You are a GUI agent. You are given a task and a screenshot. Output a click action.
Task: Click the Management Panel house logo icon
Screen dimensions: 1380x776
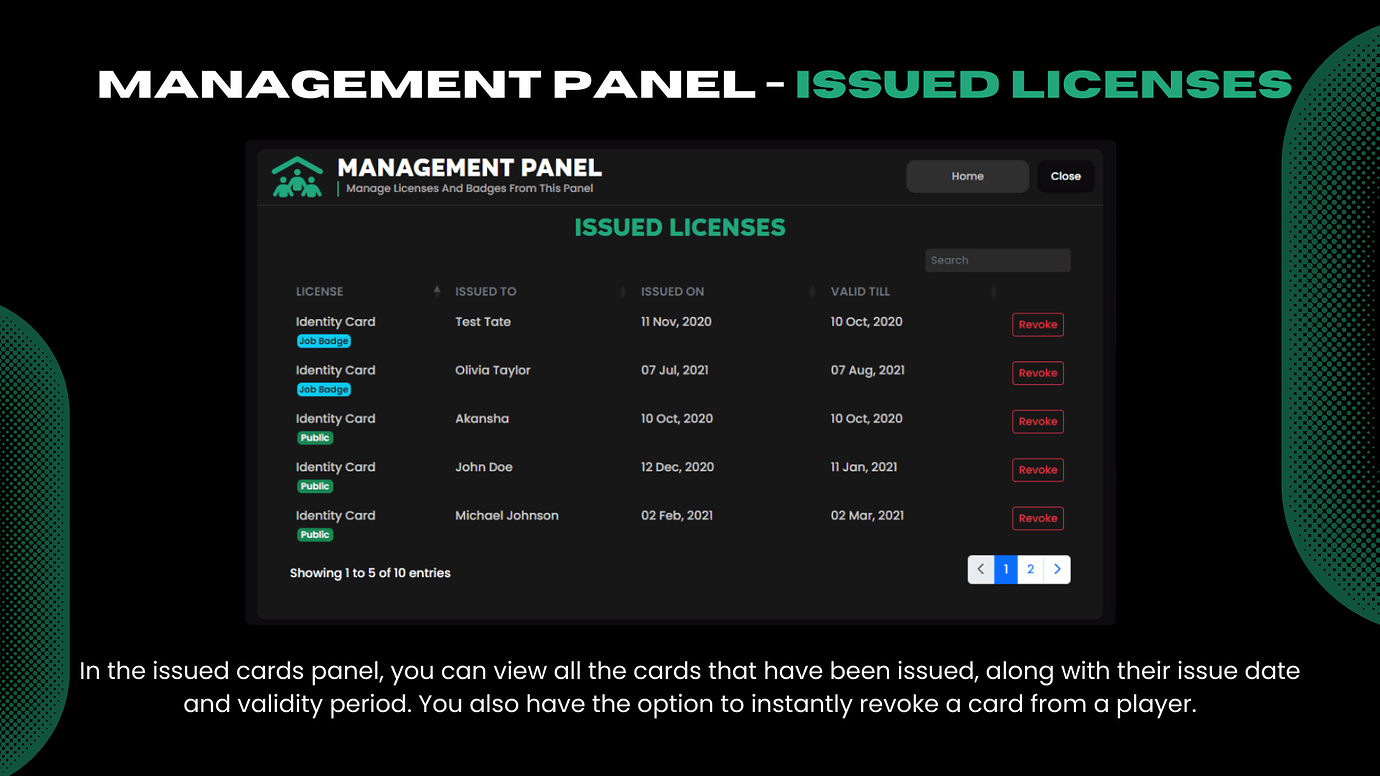296,176
